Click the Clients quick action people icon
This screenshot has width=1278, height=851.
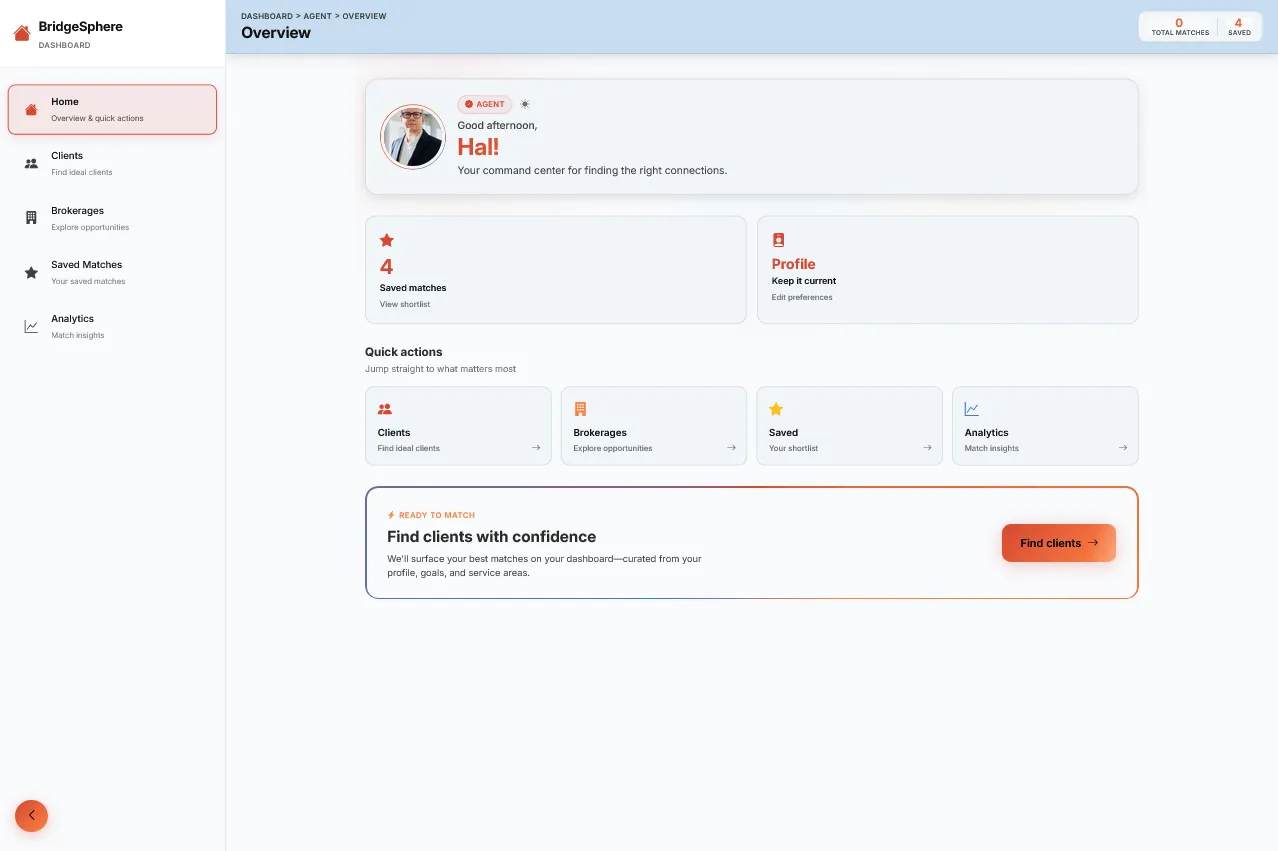[x=385, y=409]
